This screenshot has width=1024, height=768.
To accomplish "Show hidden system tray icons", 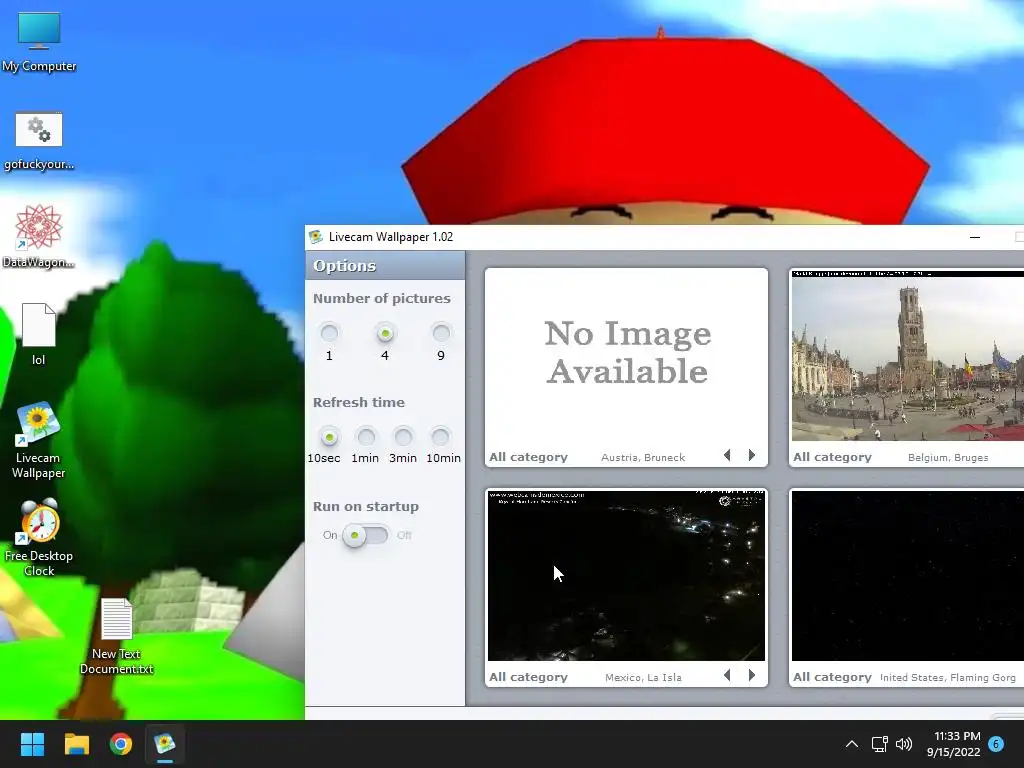I will point(852,744).
